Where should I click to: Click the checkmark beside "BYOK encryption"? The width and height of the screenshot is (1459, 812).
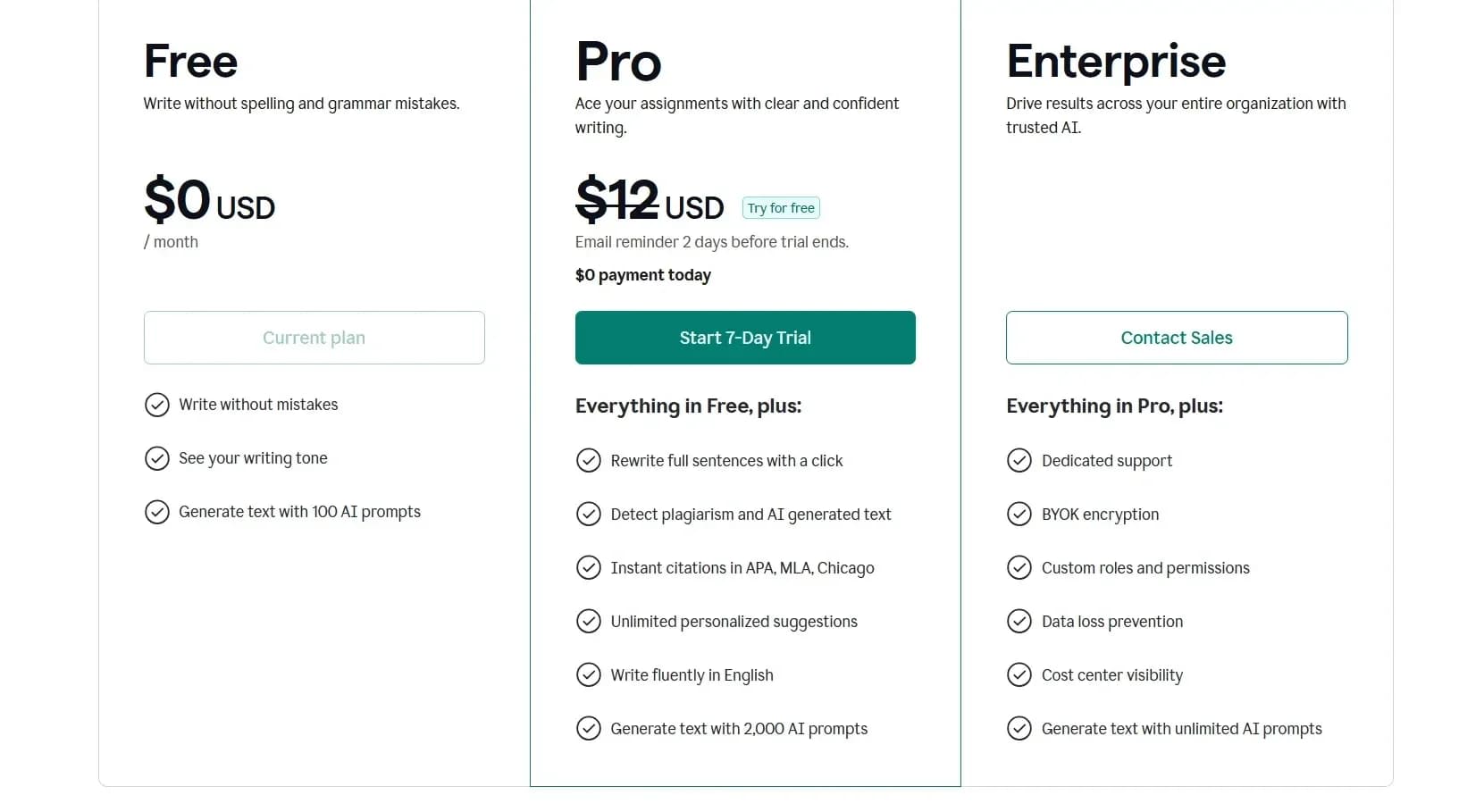[1019, 514]
